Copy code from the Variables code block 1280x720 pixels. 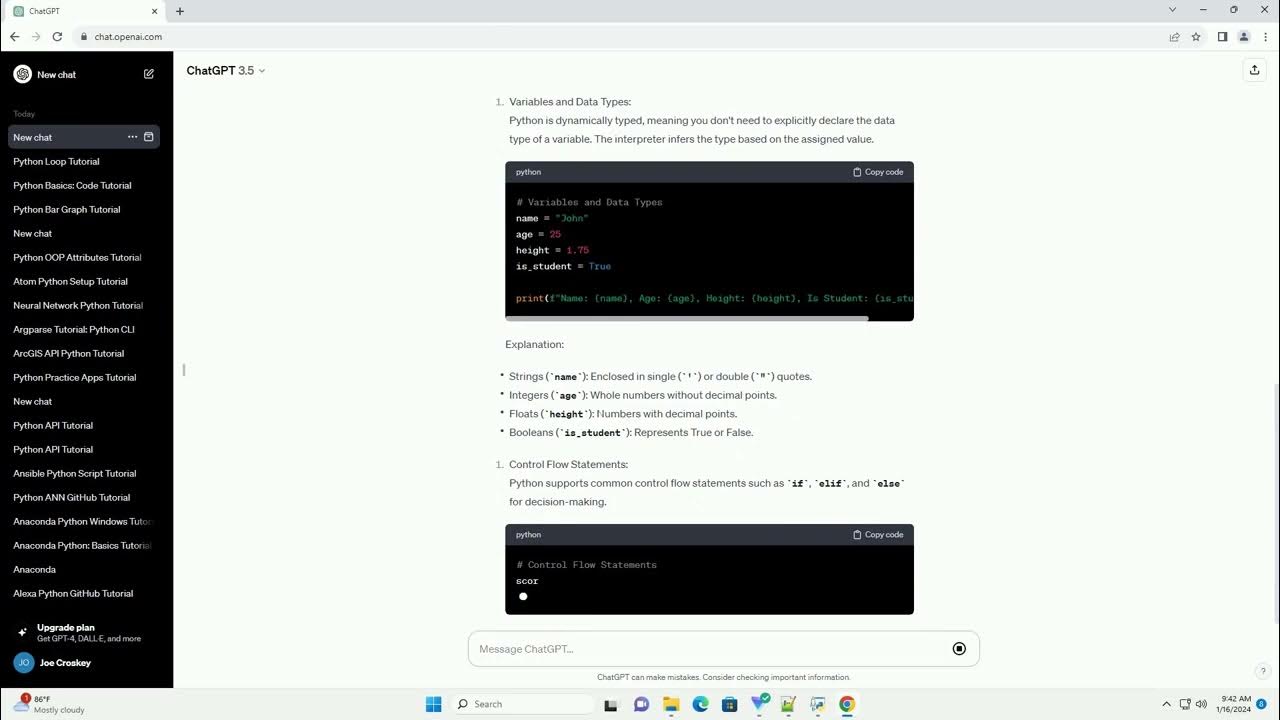click(878, 172)
